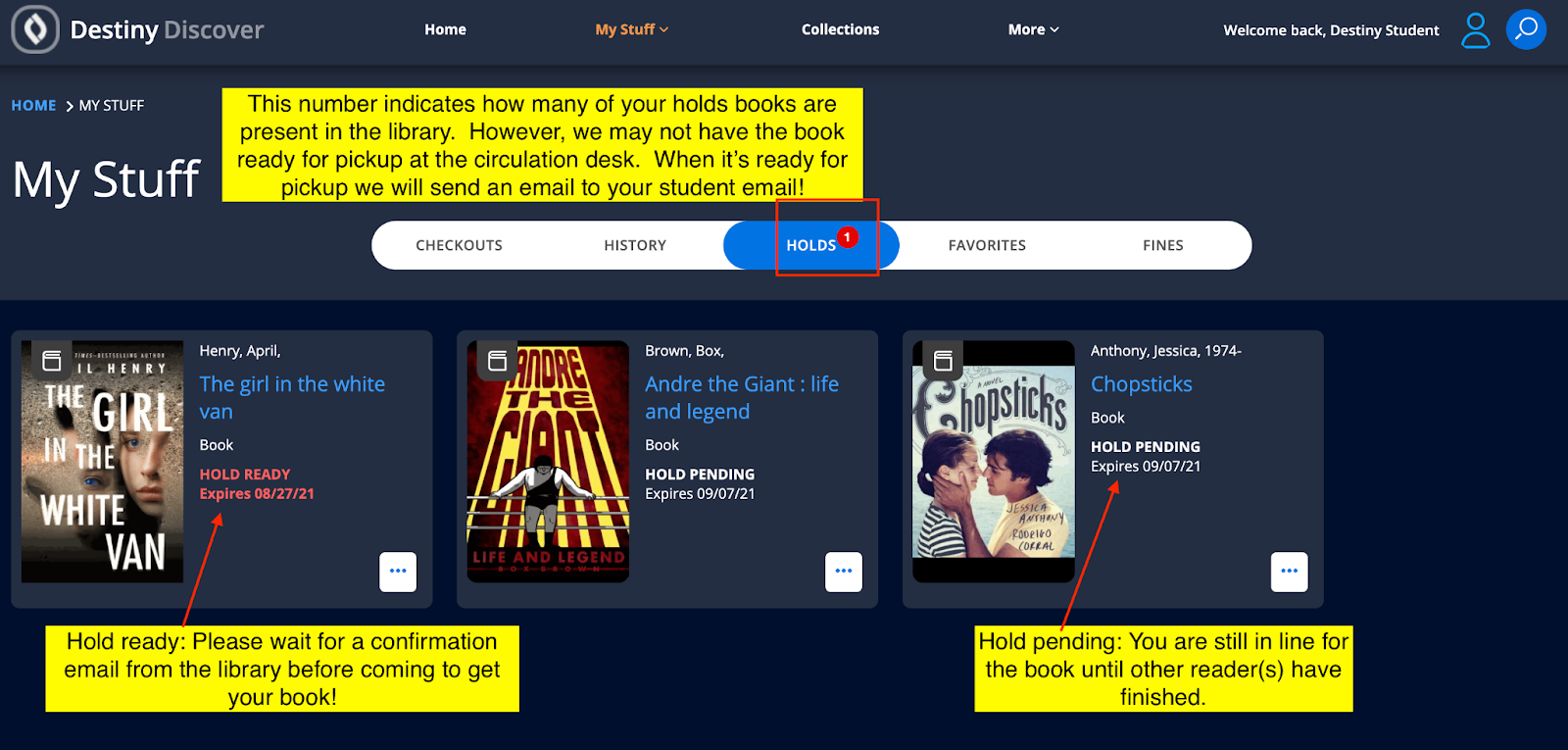The image size is (1568, 750).
Task: Open more options for The girl in the white van
Action: (398, 572)
